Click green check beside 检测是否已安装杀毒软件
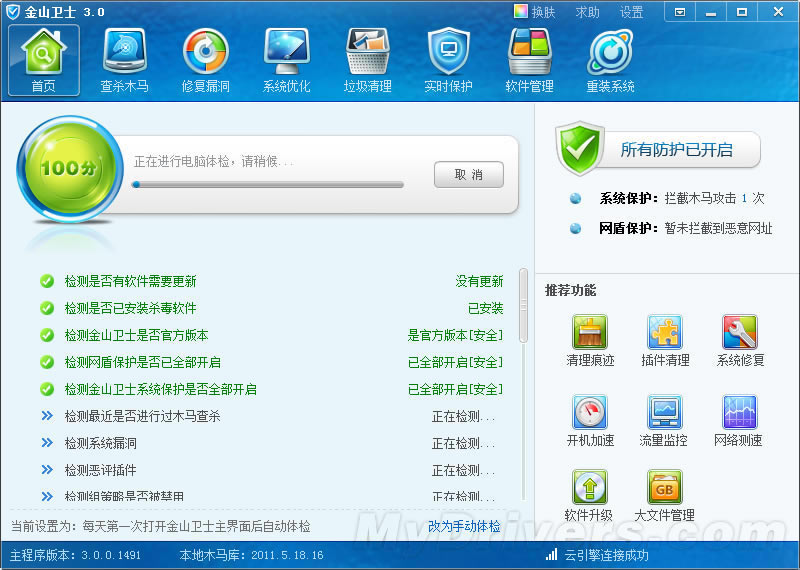The height and width of the screenshot is (570, 800). 47,308
